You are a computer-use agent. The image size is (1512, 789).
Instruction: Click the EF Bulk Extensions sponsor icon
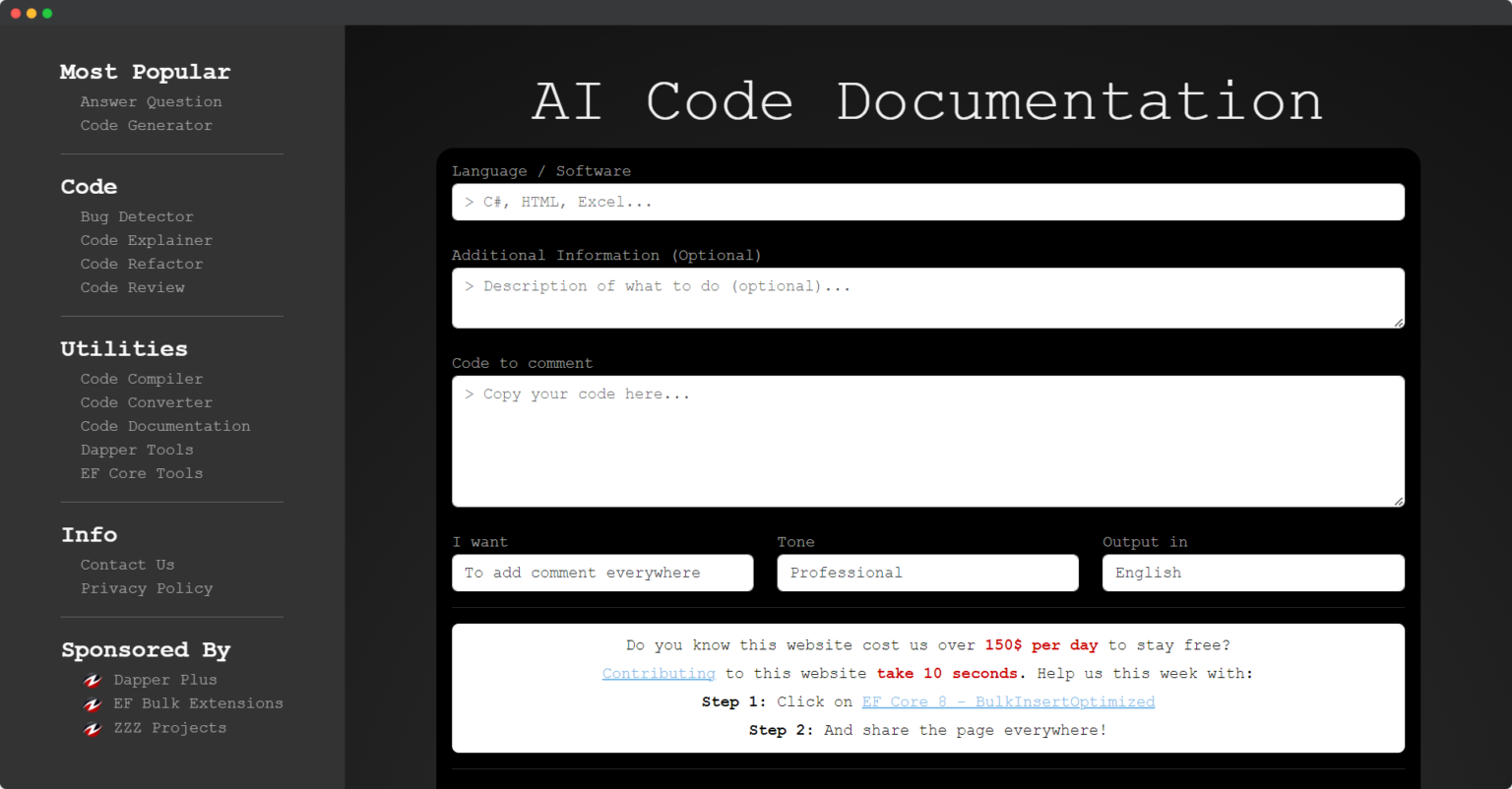pyautogui.click(x=92, y=703)
